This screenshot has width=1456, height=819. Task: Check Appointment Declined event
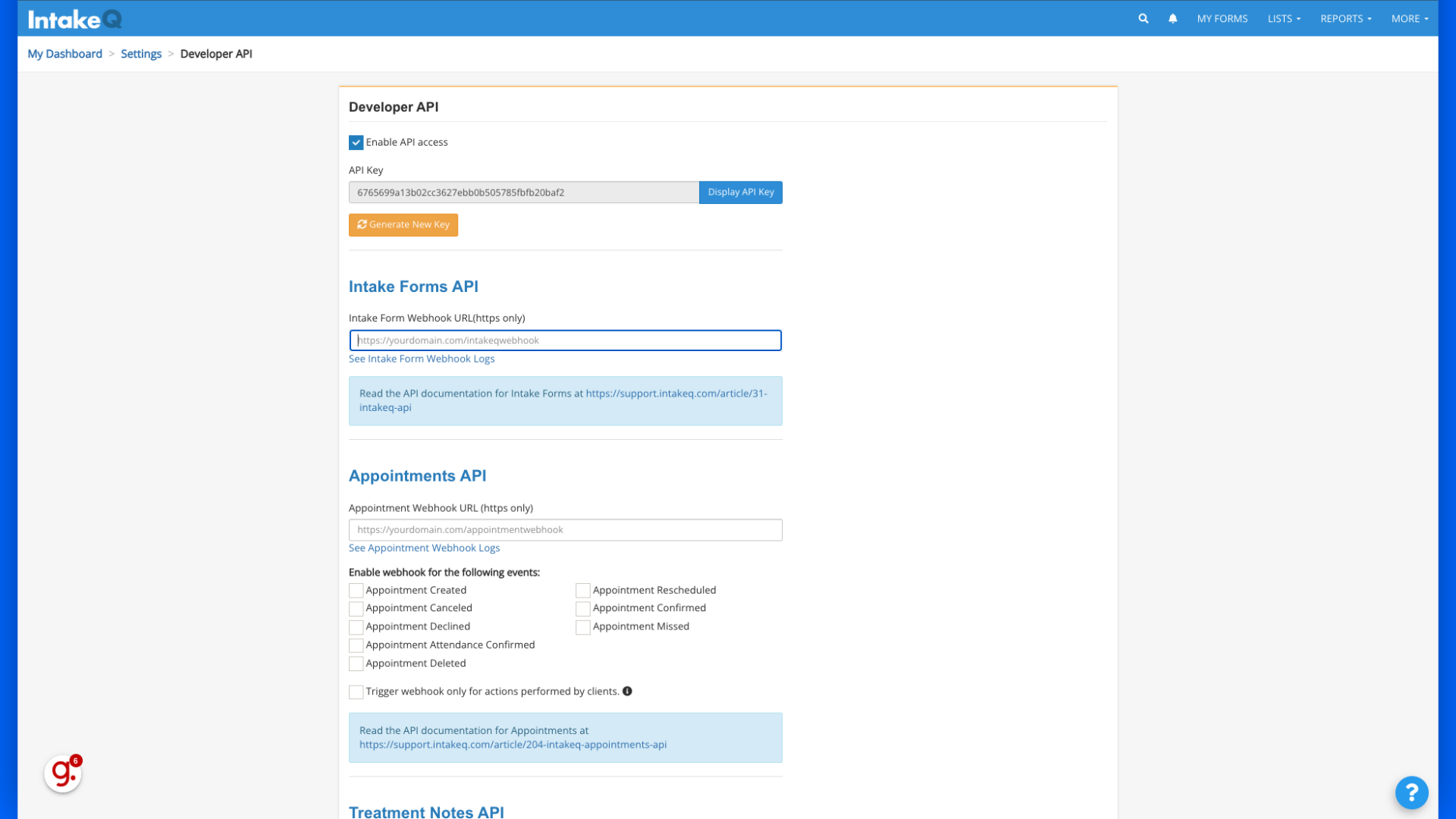tap(356, 627)
